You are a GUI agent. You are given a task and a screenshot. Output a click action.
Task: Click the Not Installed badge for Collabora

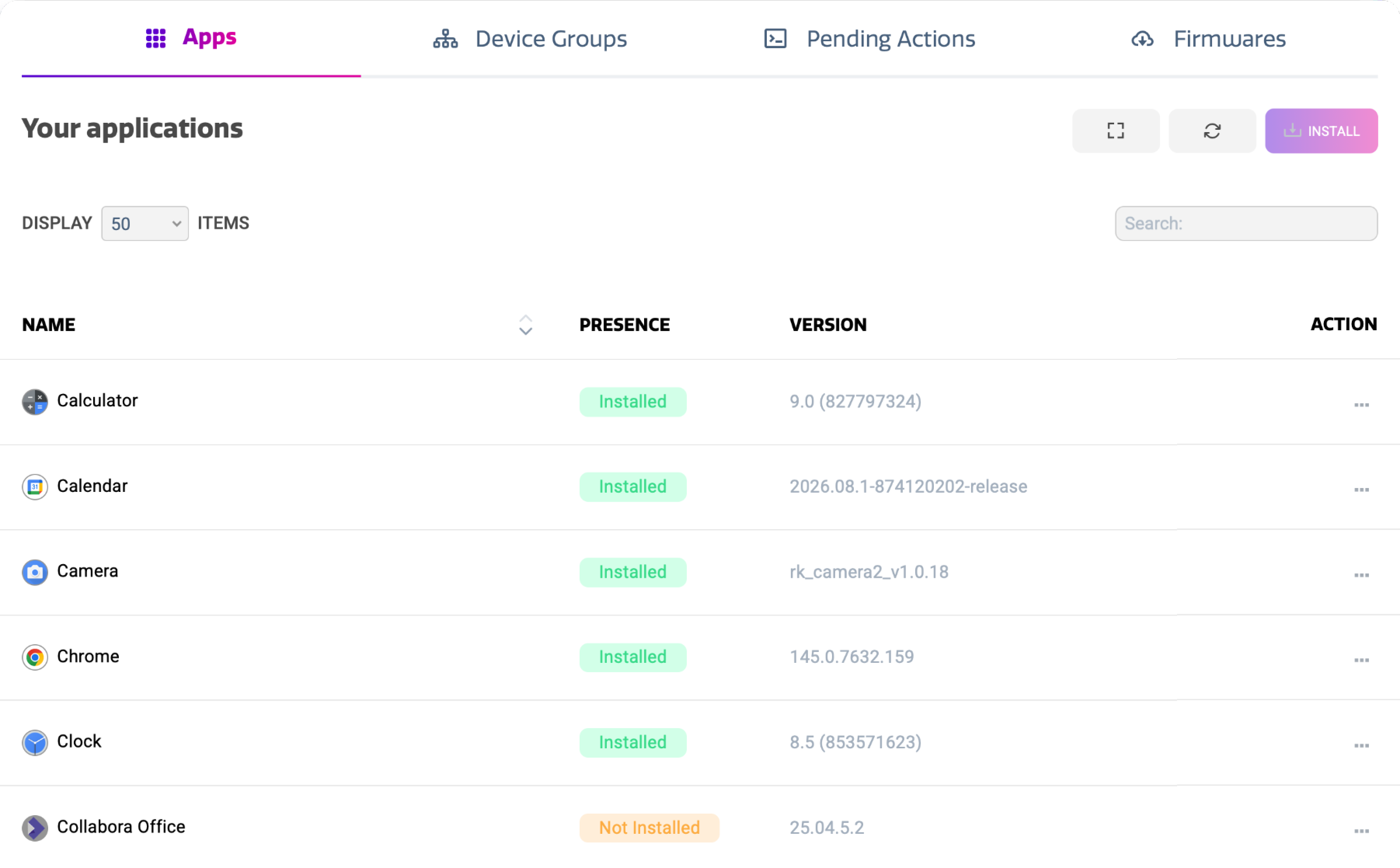tap(649, 827)
